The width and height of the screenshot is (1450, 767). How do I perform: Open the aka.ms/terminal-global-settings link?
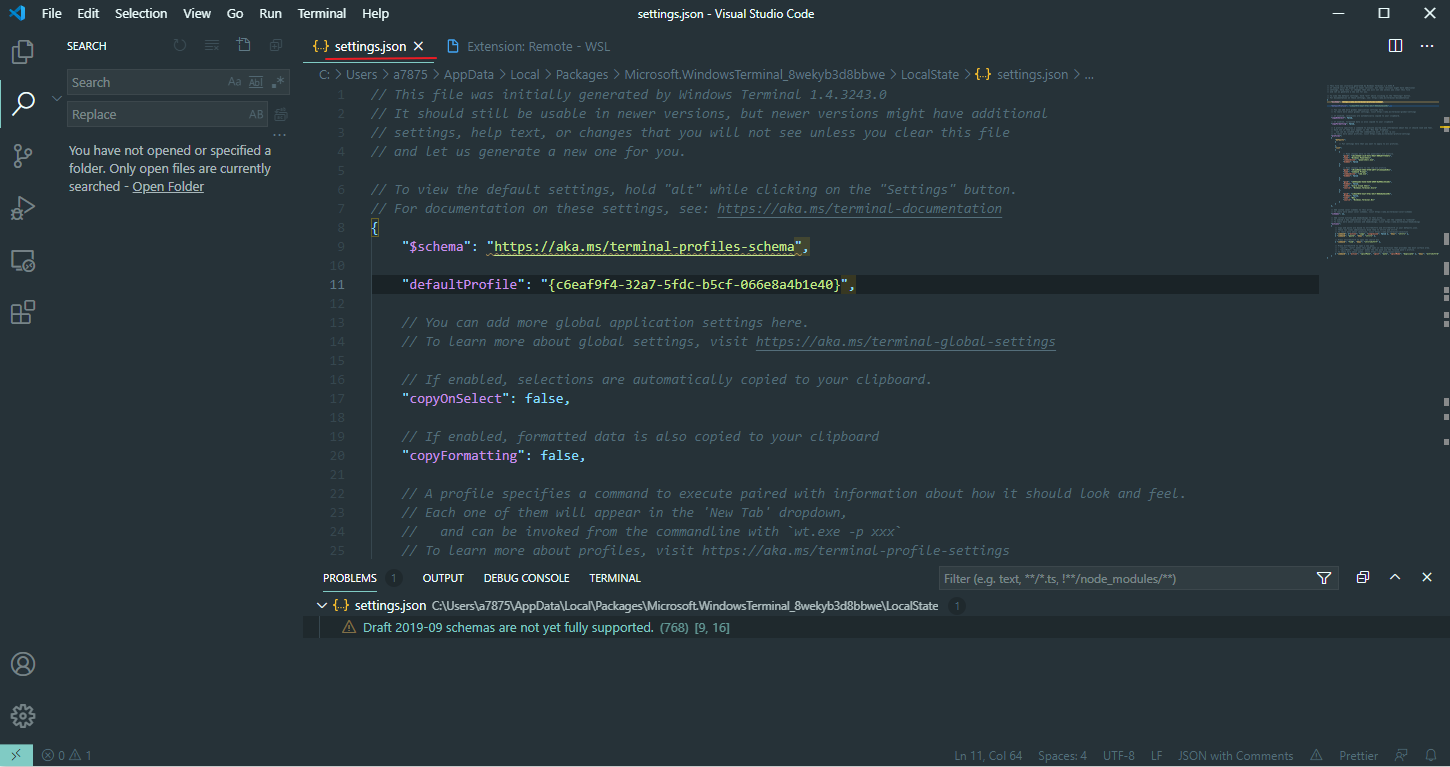(x=905, y=341)
